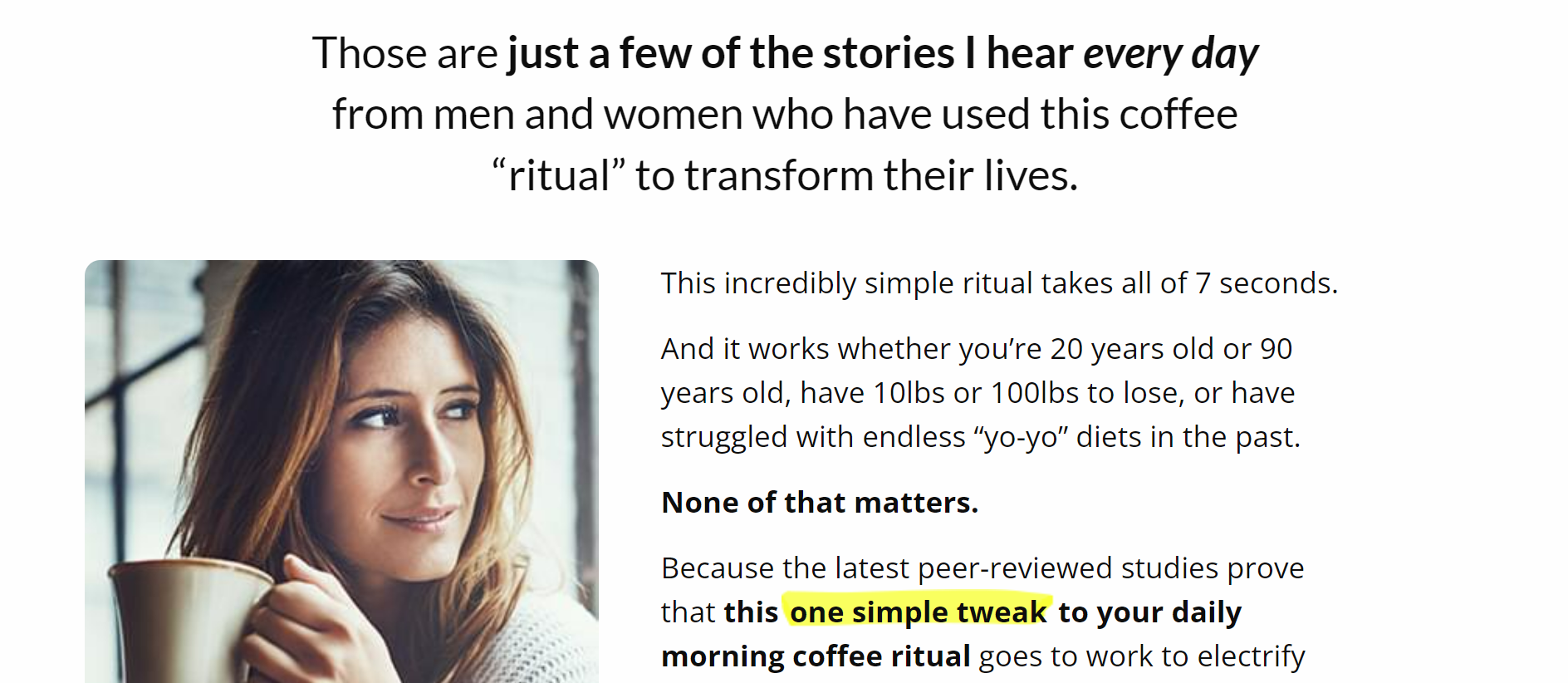1568x683 pixels.
Task: Click the bold "to your daily" text
Action: 1150,612
